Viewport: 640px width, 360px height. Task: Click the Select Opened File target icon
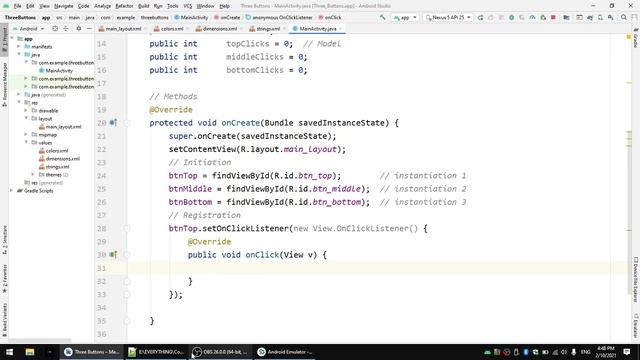55,29
